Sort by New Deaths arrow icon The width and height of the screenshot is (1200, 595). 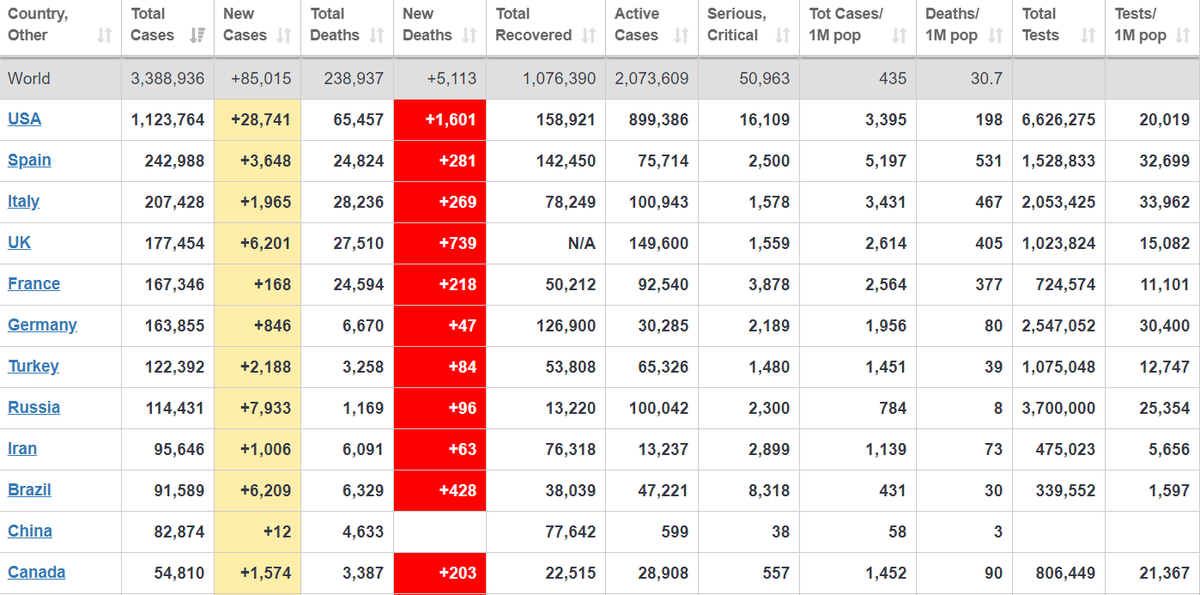(469, 36)
